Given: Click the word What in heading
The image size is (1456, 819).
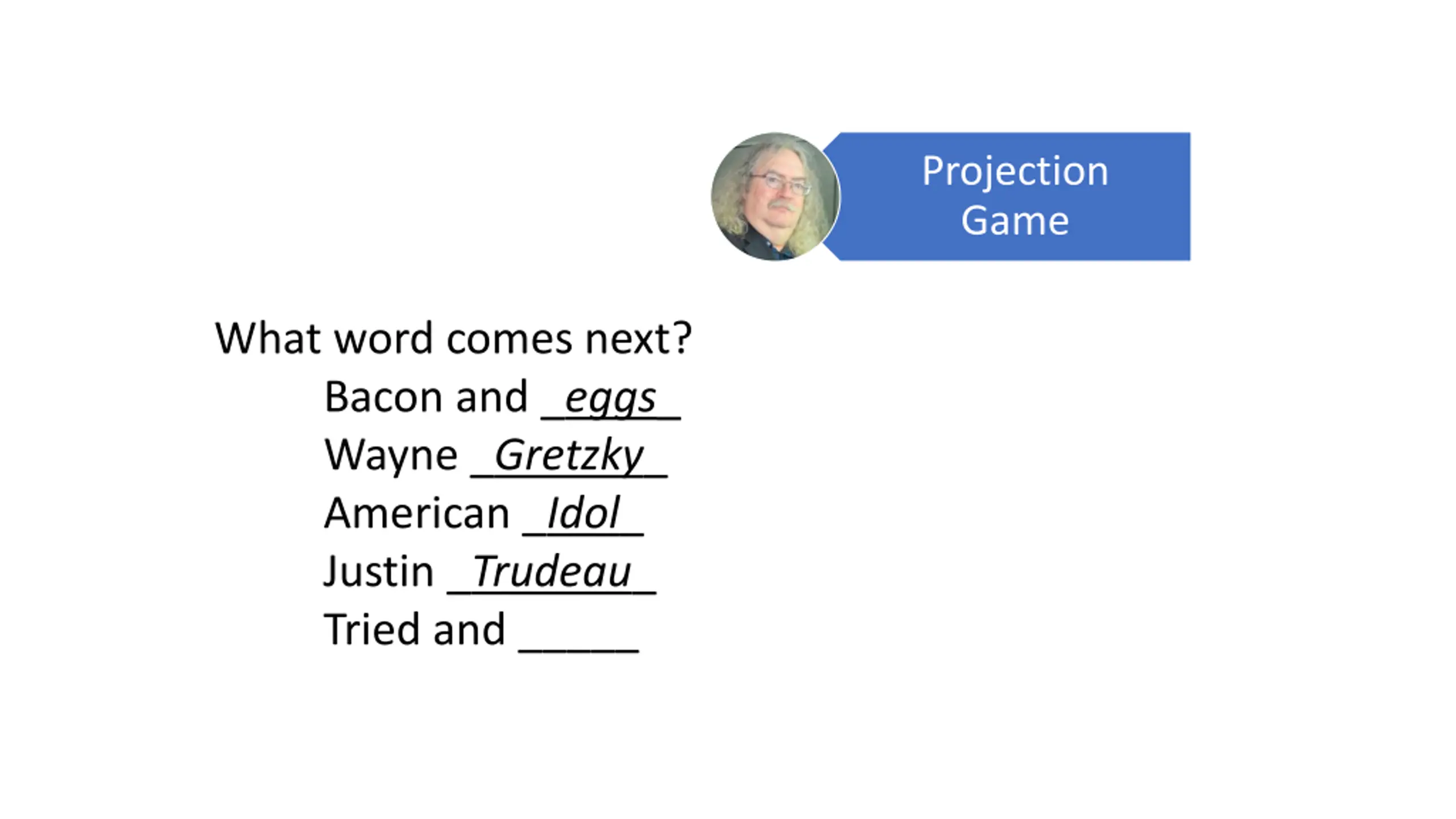Looking at the screenshot, I should (268, 338).
